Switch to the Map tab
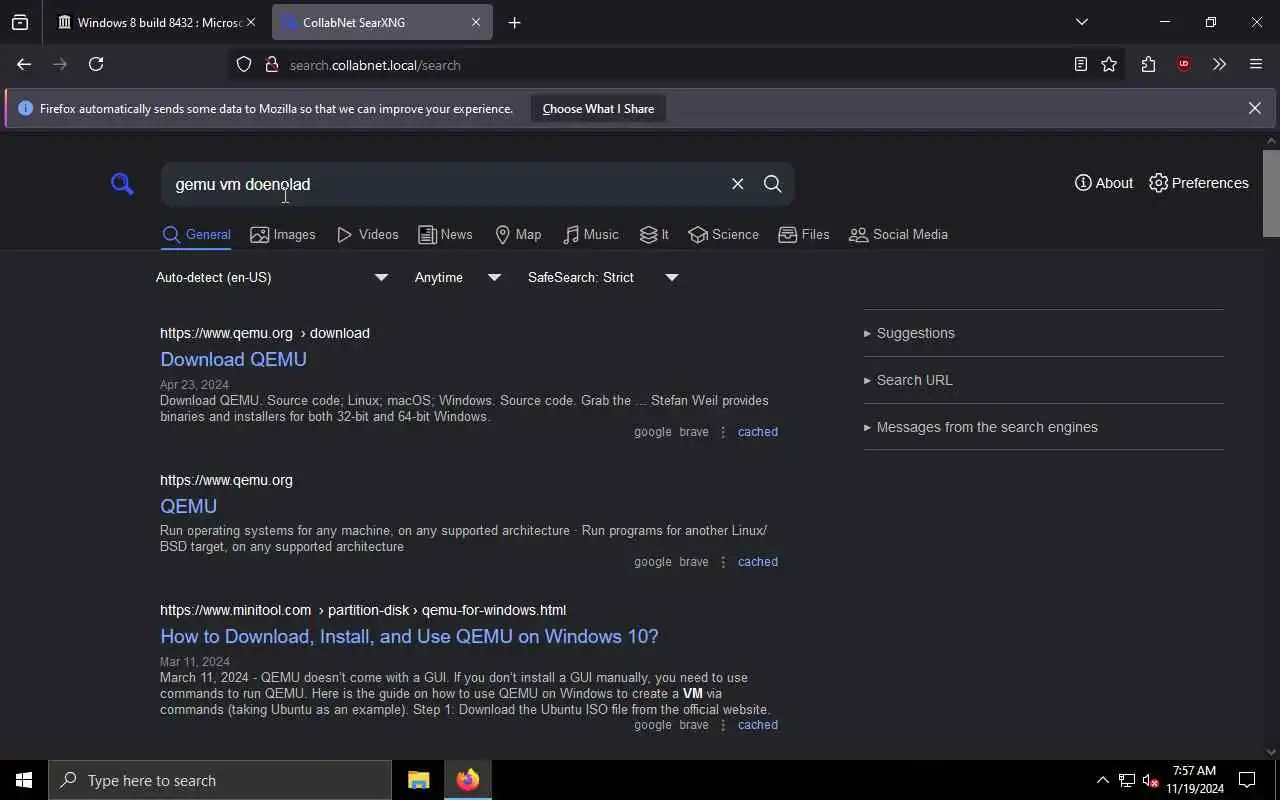Screen dimensions: 1280x800 [518, 234]
